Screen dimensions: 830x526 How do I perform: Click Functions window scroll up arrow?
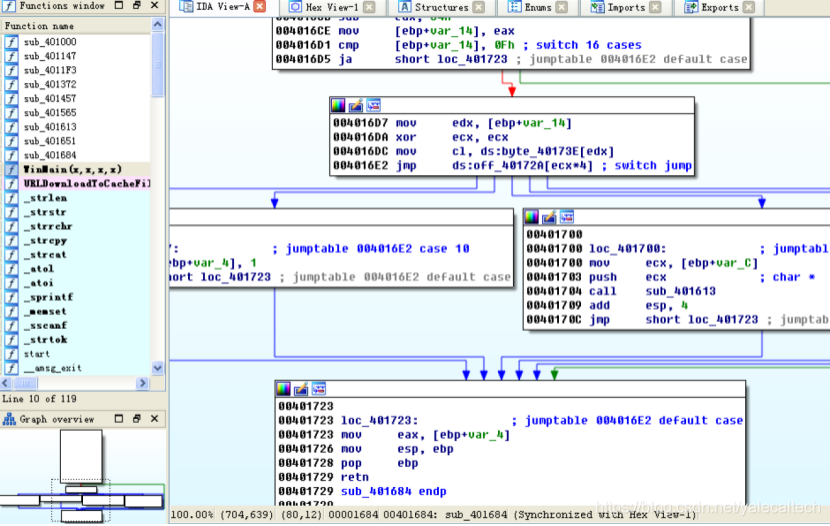coord(158,25)
